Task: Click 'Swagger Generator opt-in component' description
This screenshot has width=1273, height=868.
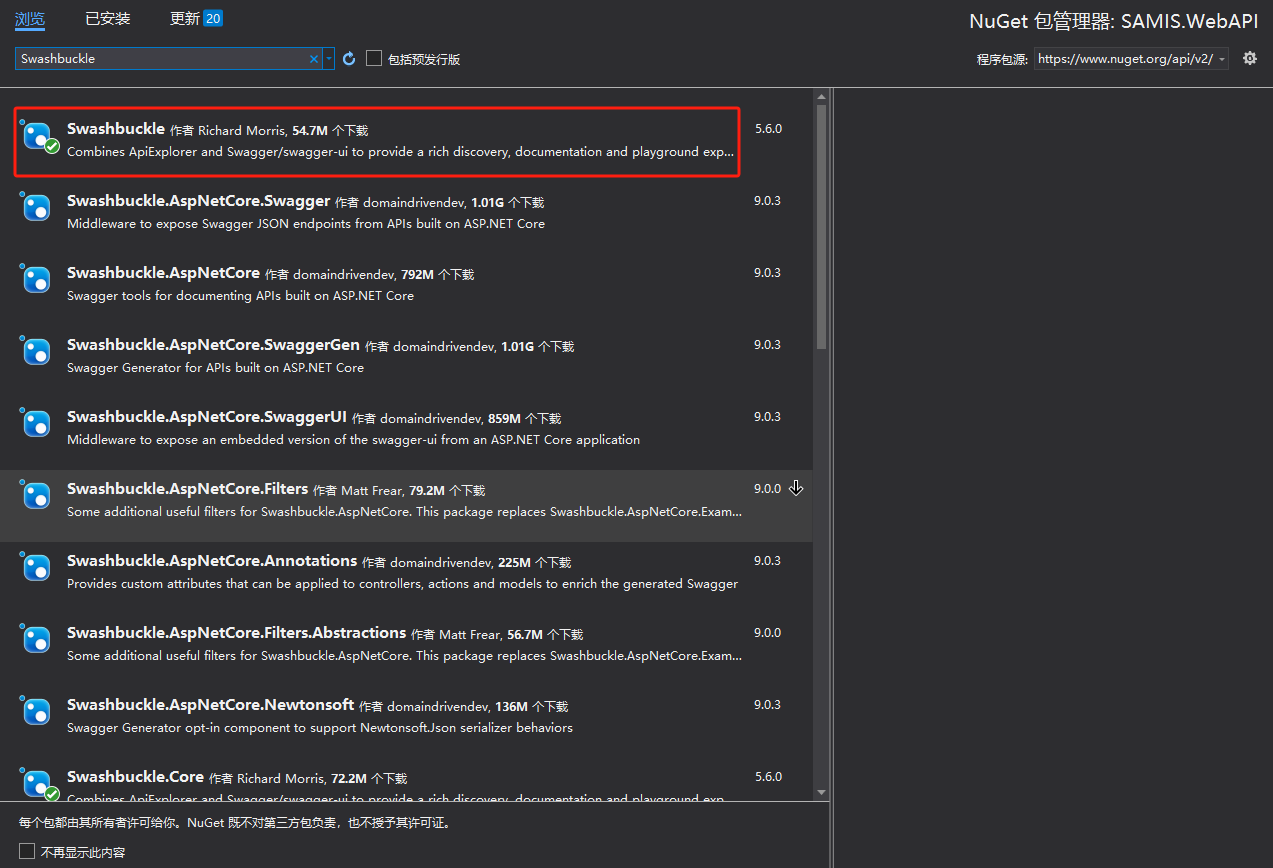Action: pos(320,728)
